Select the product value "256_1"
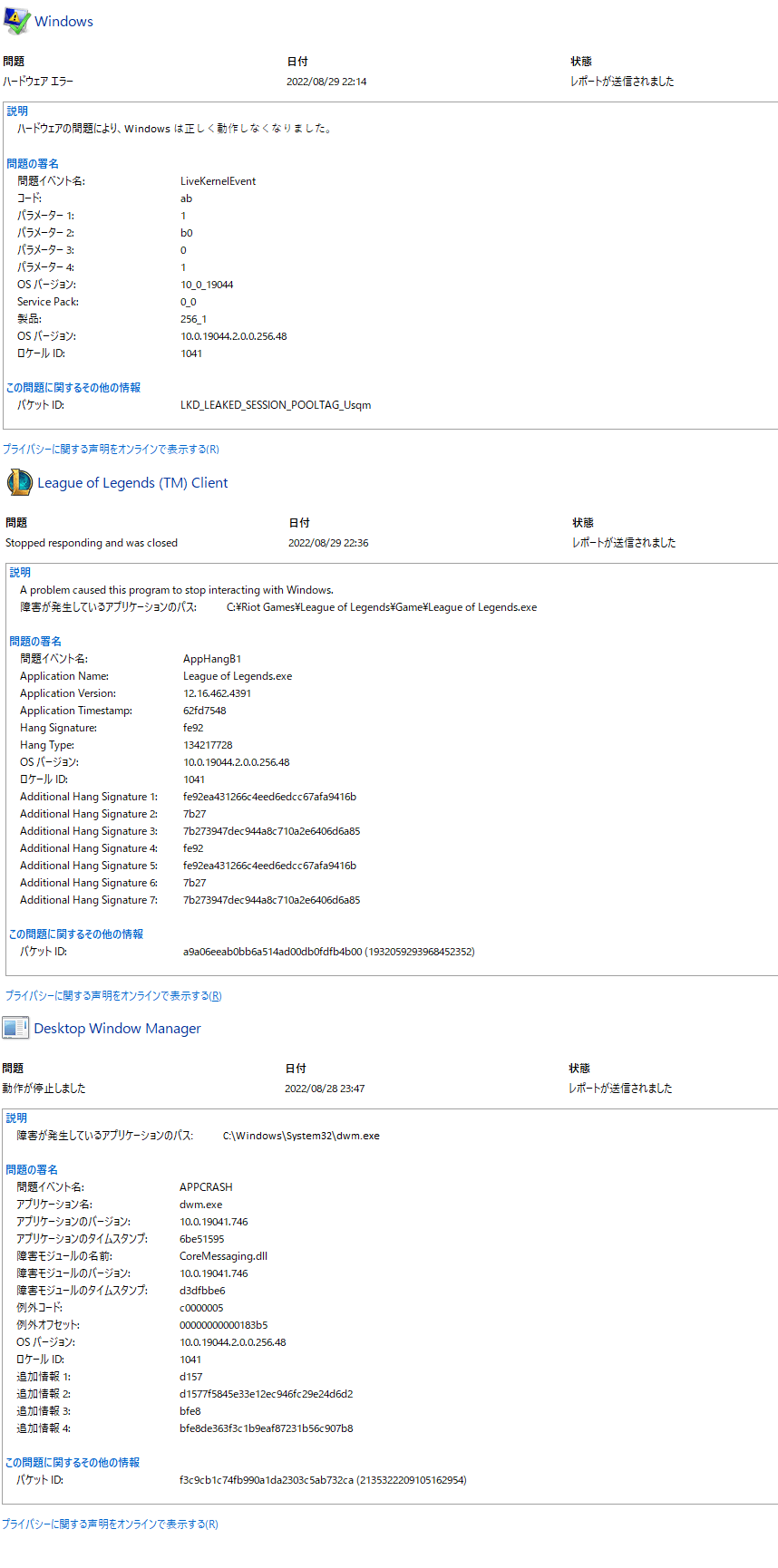The width and height of the screenshot is (778, 1568). 193,319
